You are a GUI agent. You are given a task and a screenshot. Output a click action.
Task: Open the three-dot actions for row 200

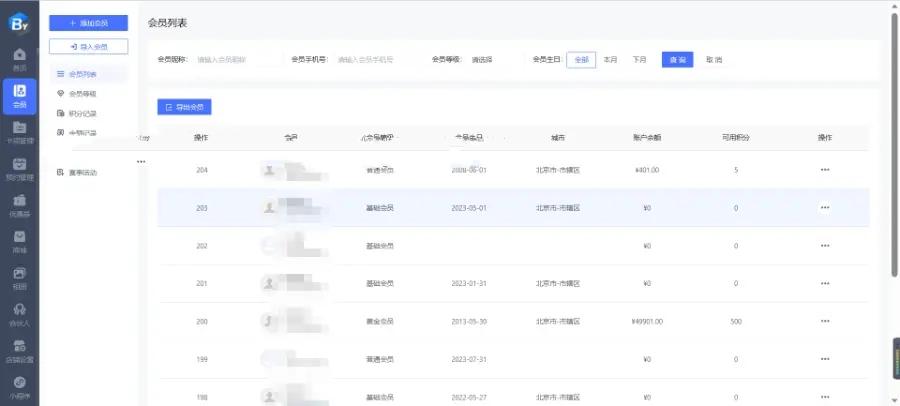coord(825,321)
